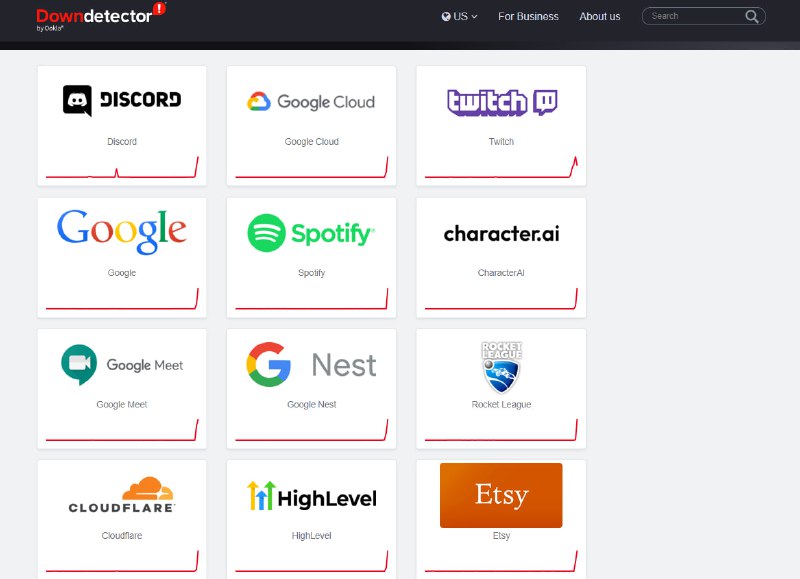Open the CharacterAI text link
The height and width of the screenshot is (579, 800).
coord(501,273)
